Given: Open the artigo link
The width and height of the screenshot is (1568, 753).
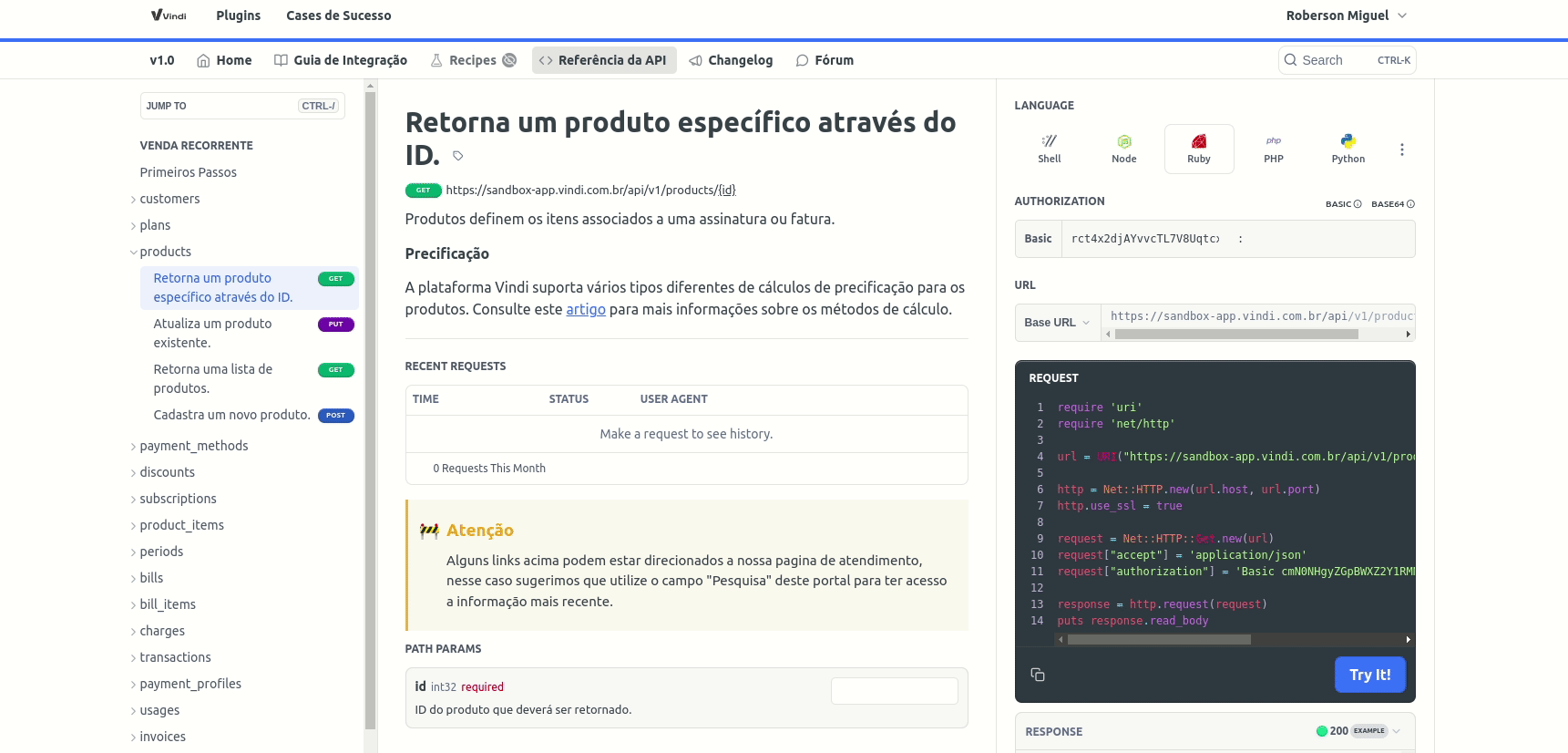Looking at the screenshot, I should (x=586, y=309).
